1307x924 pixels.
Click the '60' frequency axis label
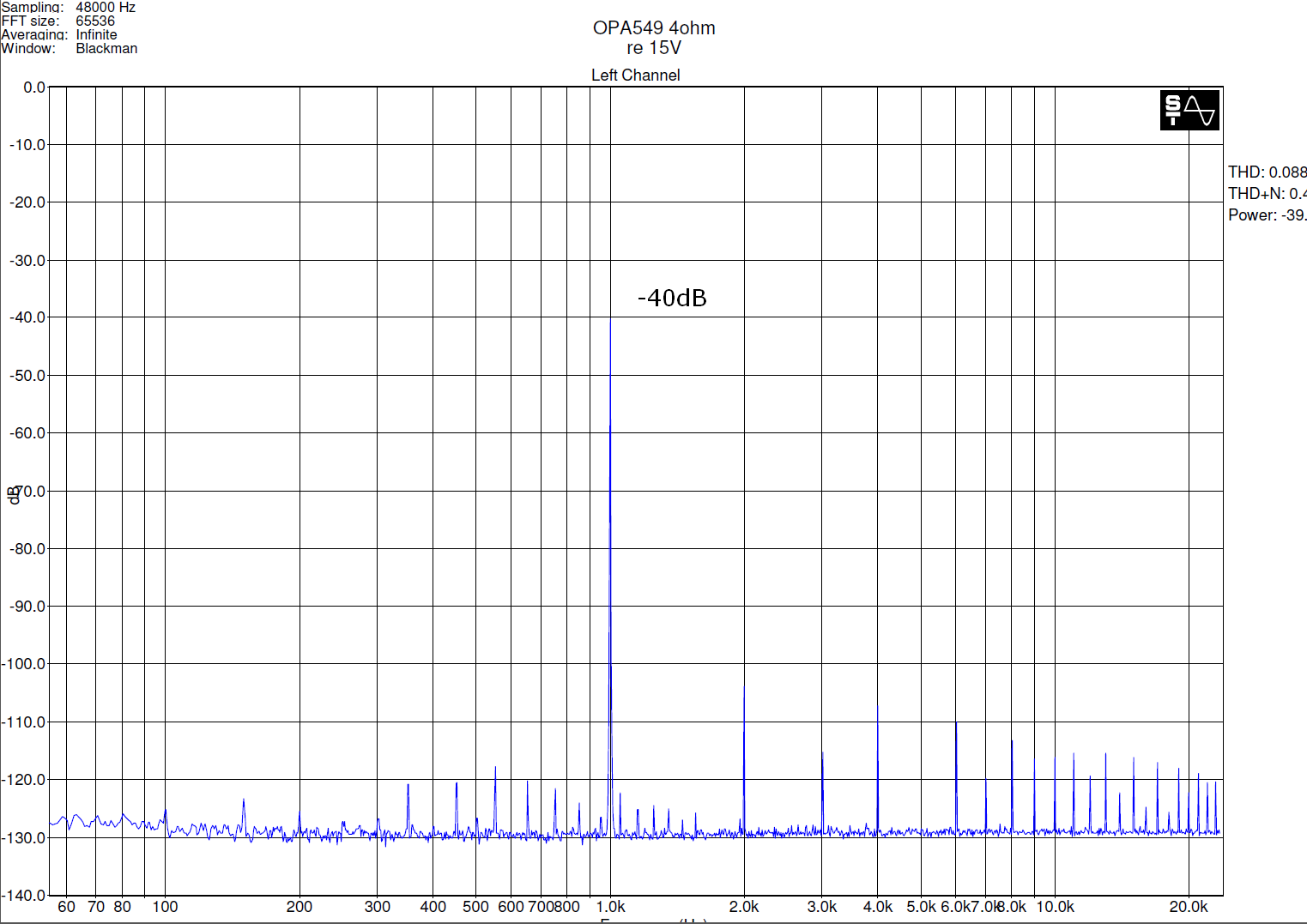click(x=66, y=907)
